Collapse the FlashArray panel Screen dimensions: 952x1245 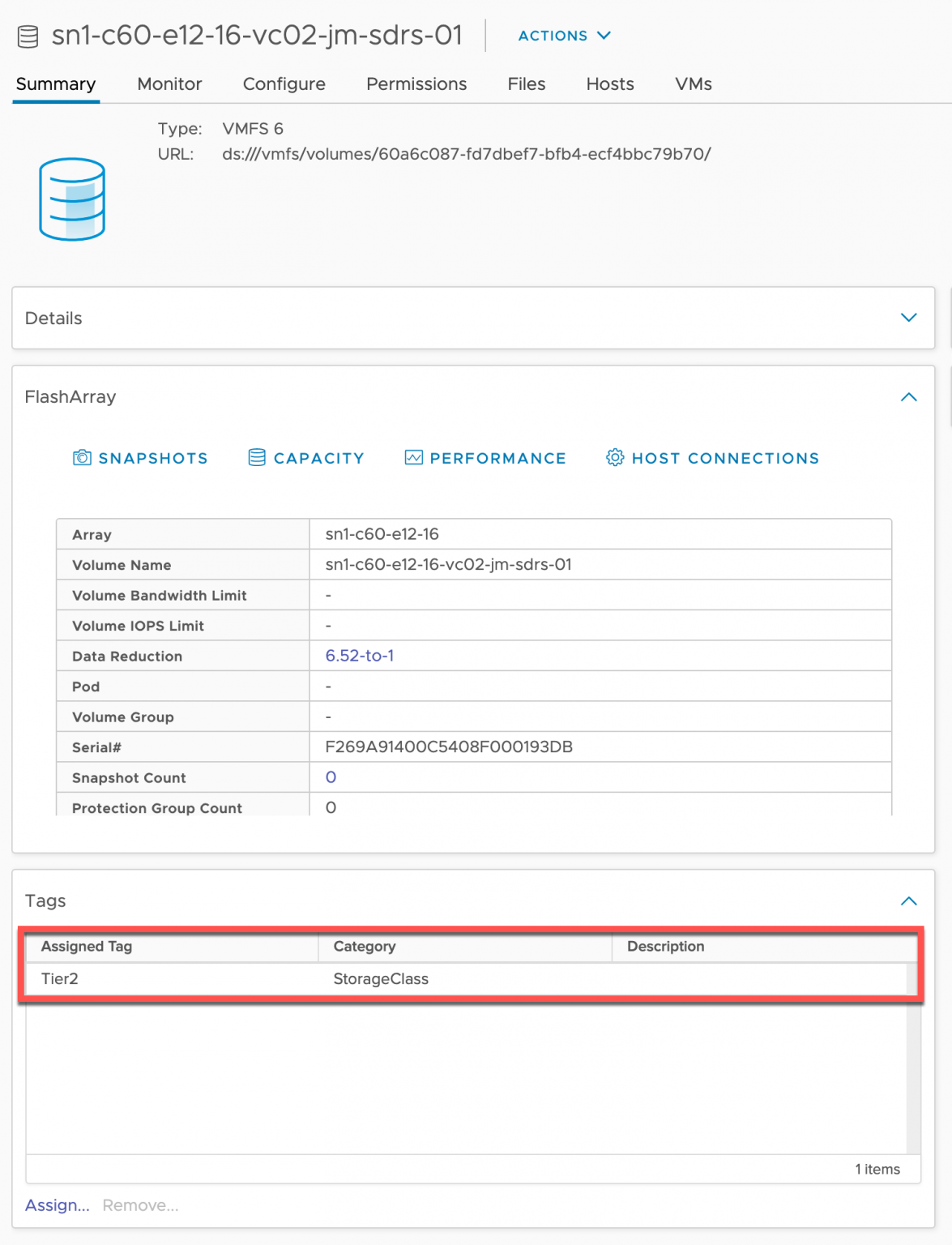tap(908, 397)
